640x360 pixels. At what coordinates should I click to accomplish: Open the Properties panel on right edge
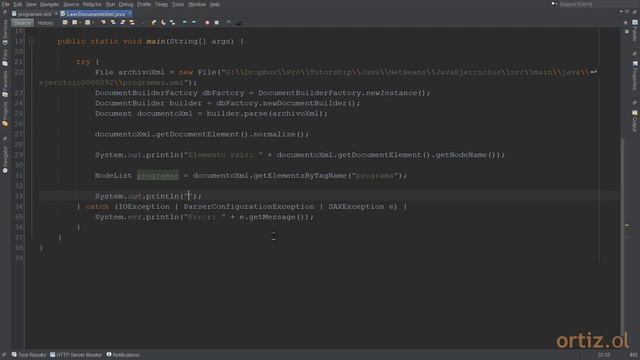click(635, 76)
